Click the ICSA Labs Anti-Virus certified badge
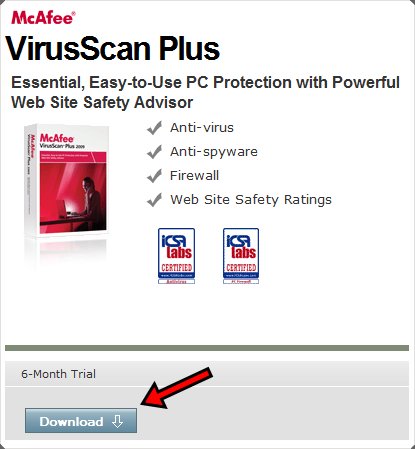 176,256
